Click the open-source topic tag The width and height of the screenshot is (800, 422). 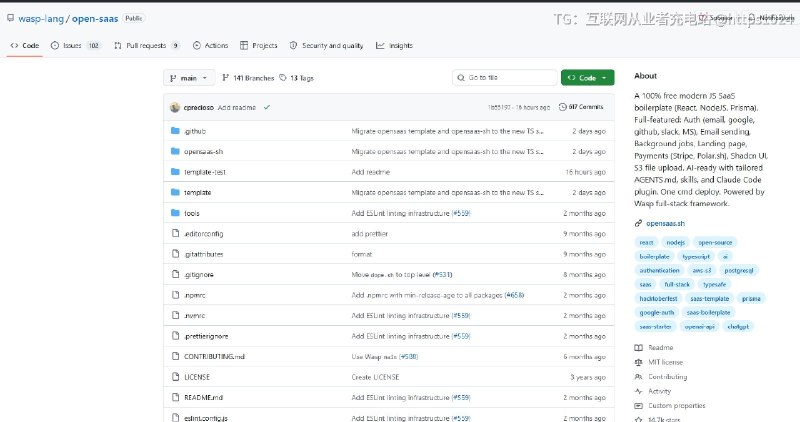pos(715,242)
